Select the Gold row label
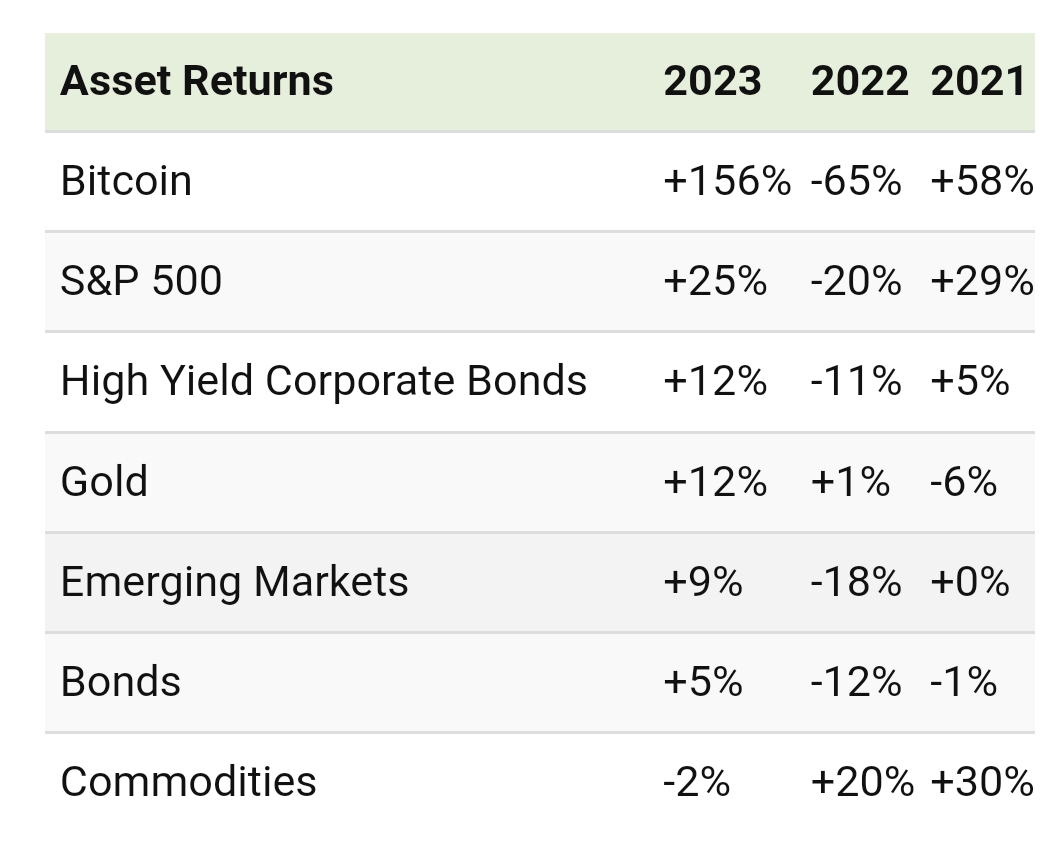 tap(104, 481)
